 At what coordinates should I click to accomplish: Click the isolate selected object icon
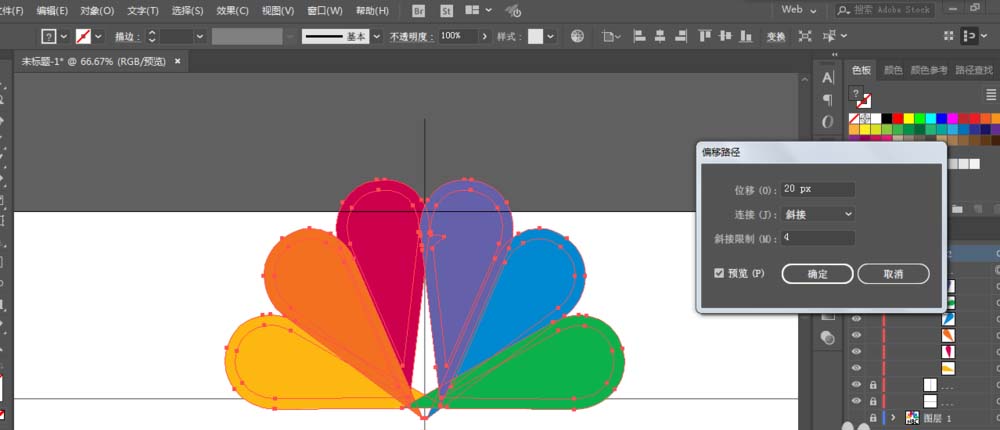click(x=805, y=36)
